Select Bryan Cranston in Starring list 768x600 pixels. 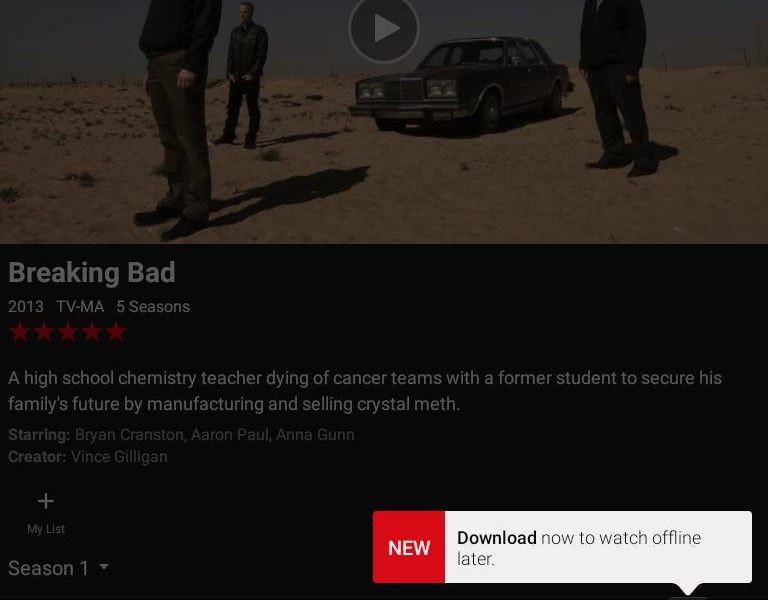point(130,435)
